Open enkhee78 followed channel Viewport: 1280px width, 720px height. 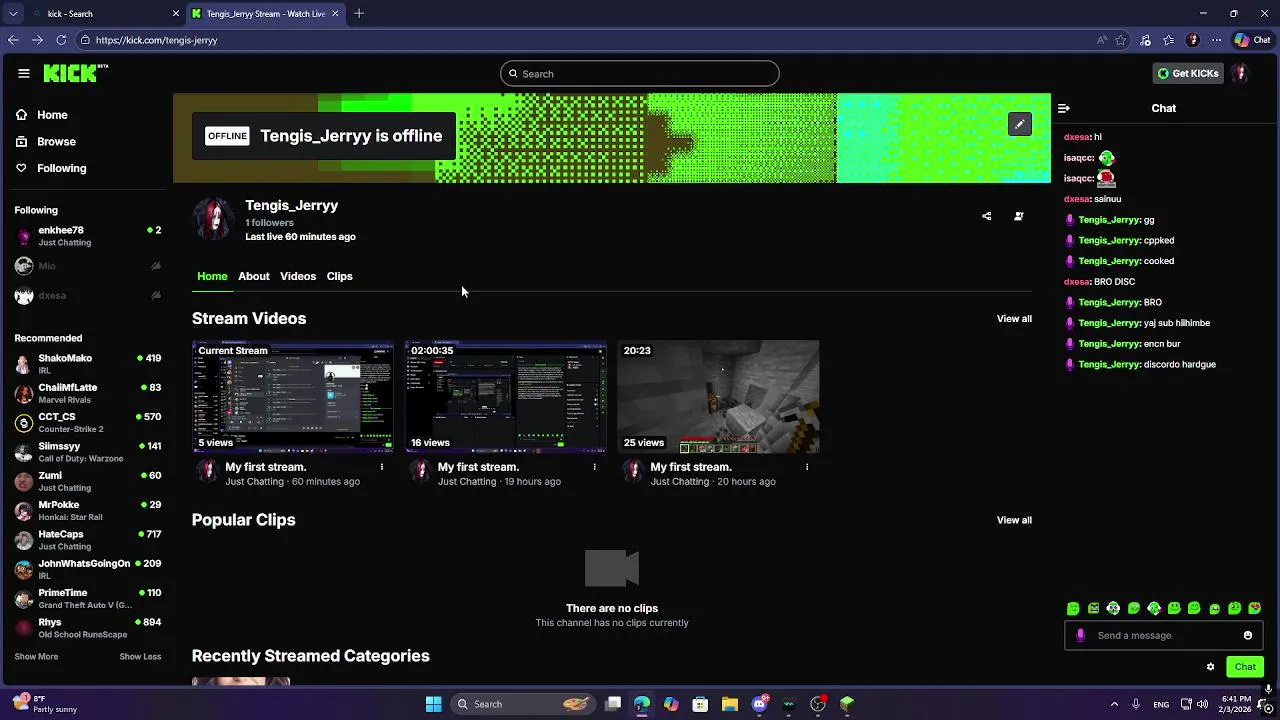coord(88,236)
